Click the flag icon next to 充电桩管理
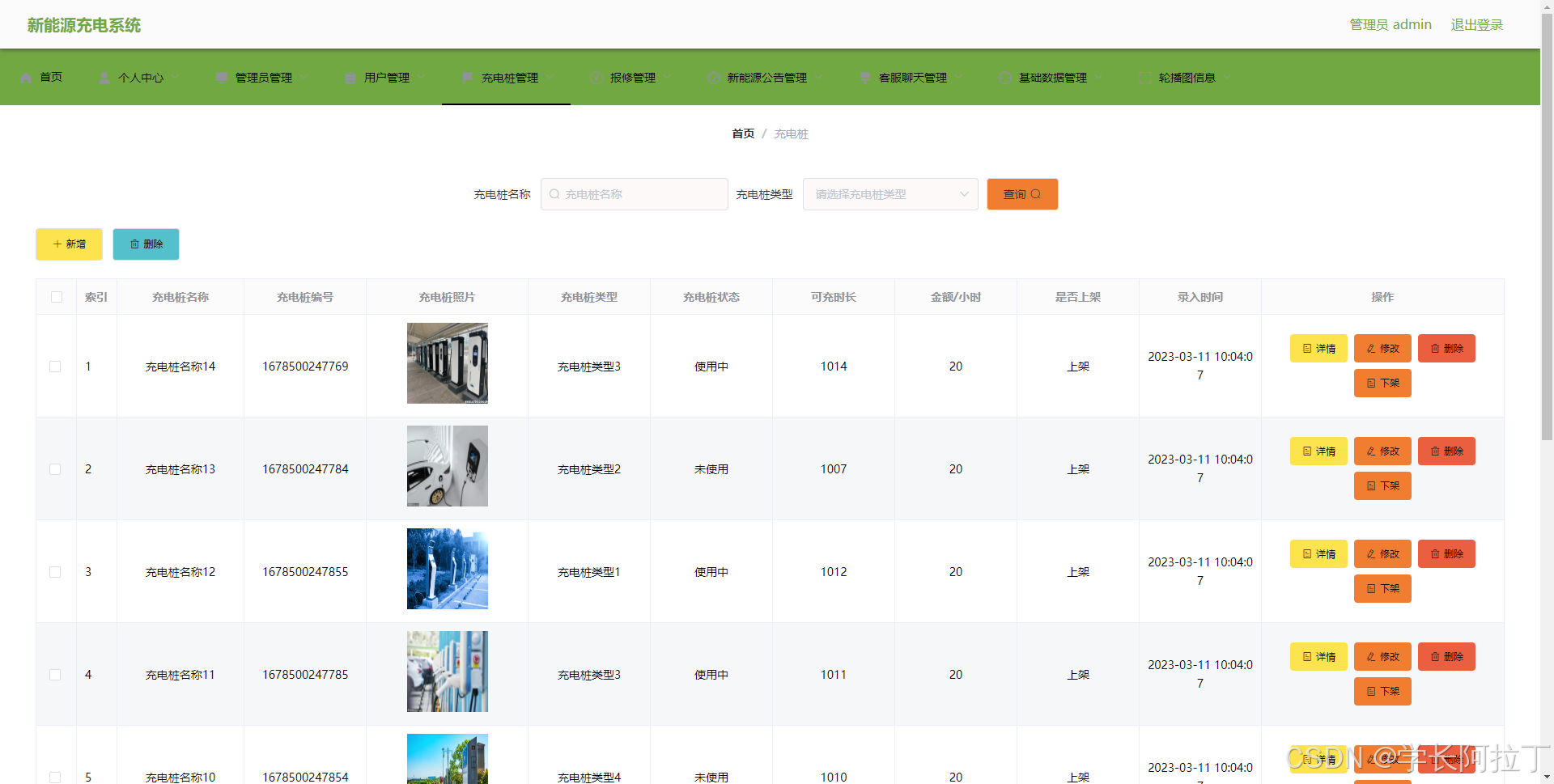Image resolution: width=1554 pixels, height=784 pixels. pos(467,78)
